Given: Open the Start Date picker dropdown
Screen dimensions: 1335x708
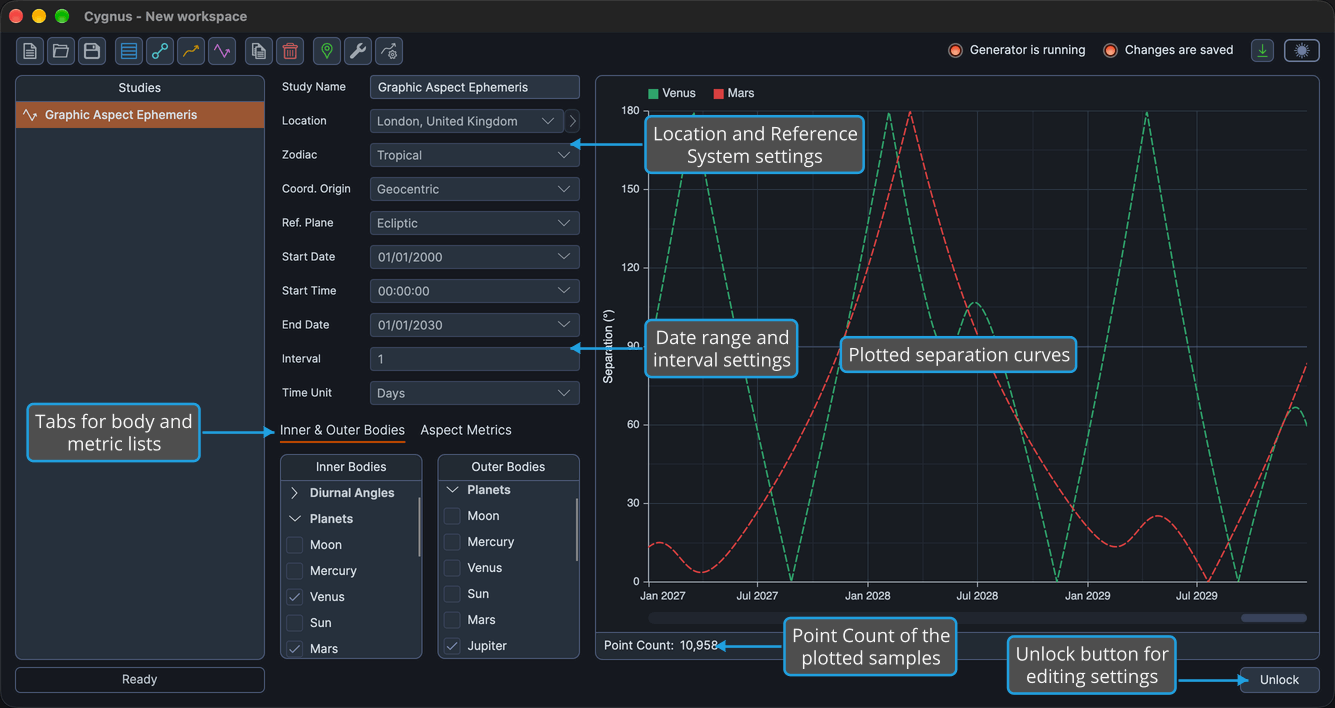Looking at the screenshot, I should [x=475, y=257].
